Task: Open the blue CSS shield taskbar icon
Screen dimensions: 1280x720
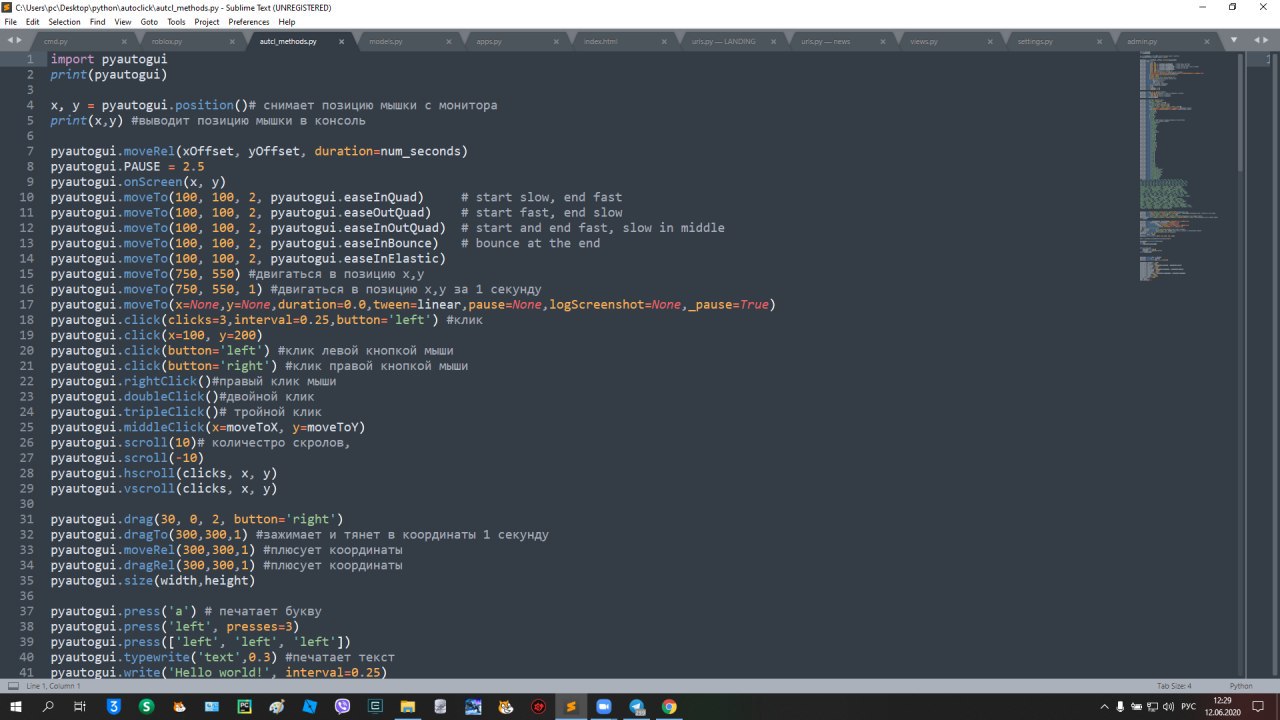Action: pyautogui.click(x=113, y=706)
